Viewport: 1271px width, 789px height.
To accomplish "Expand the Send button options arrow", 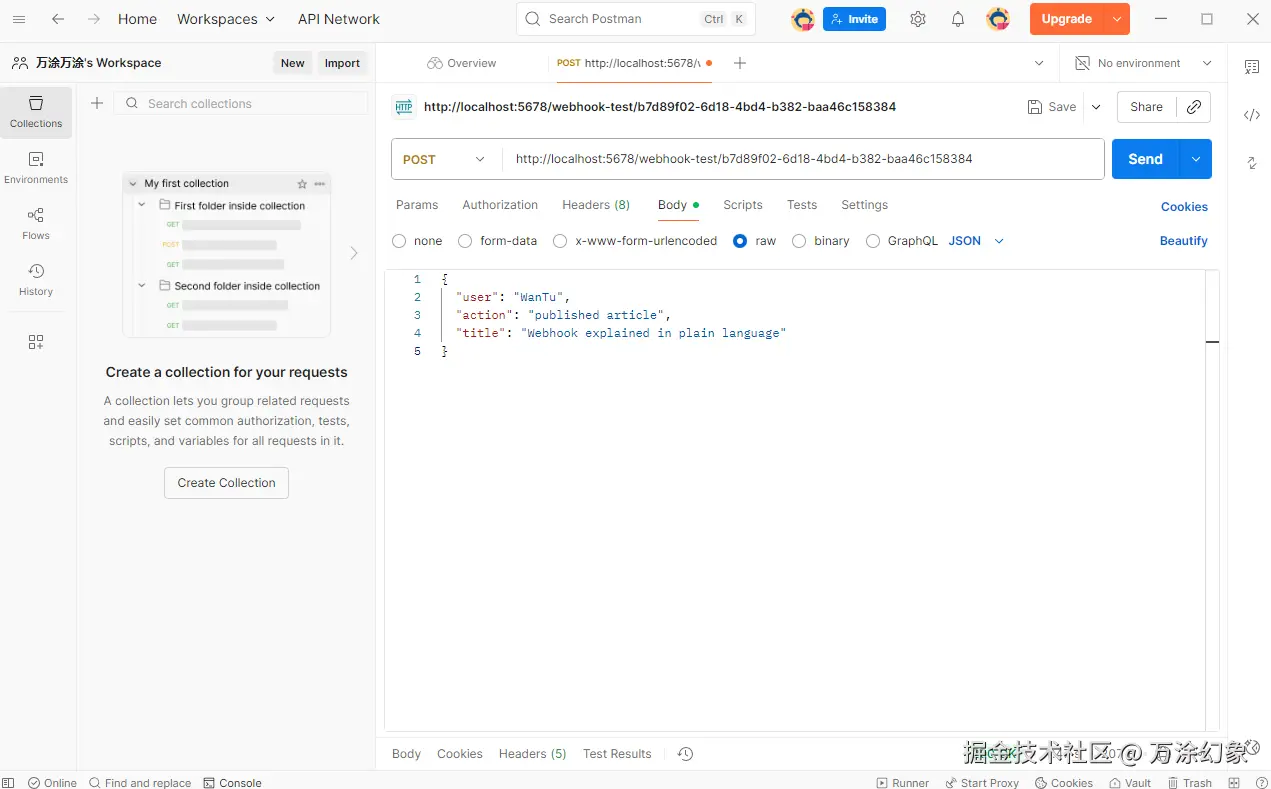I will click(x=1196, y=159).
